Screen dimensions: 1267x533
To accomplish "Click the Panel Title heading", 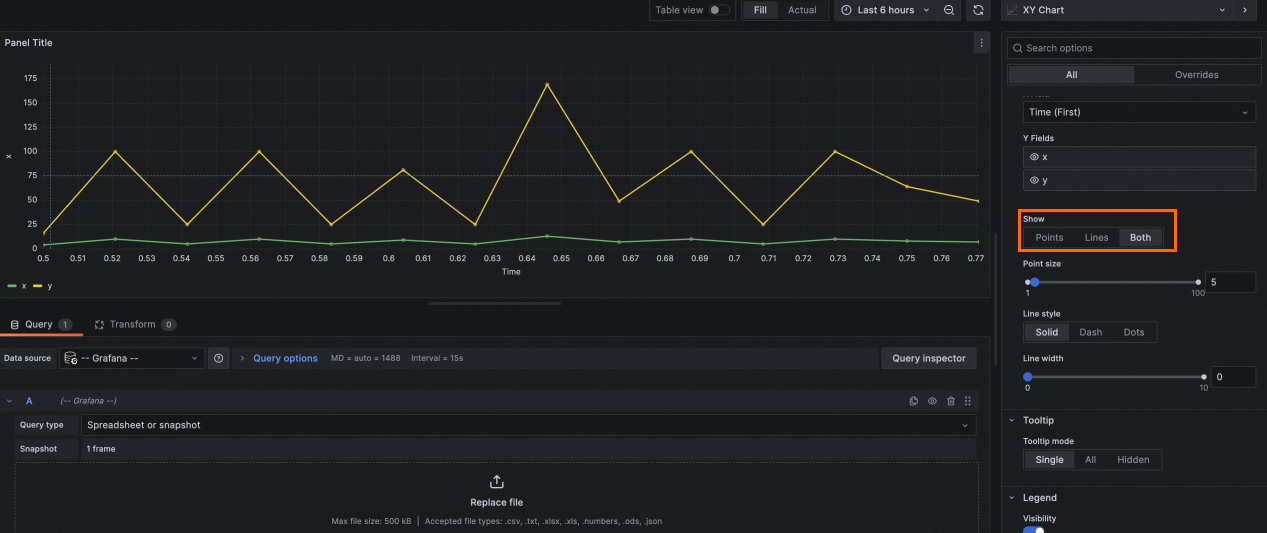I will click(29, 43).
